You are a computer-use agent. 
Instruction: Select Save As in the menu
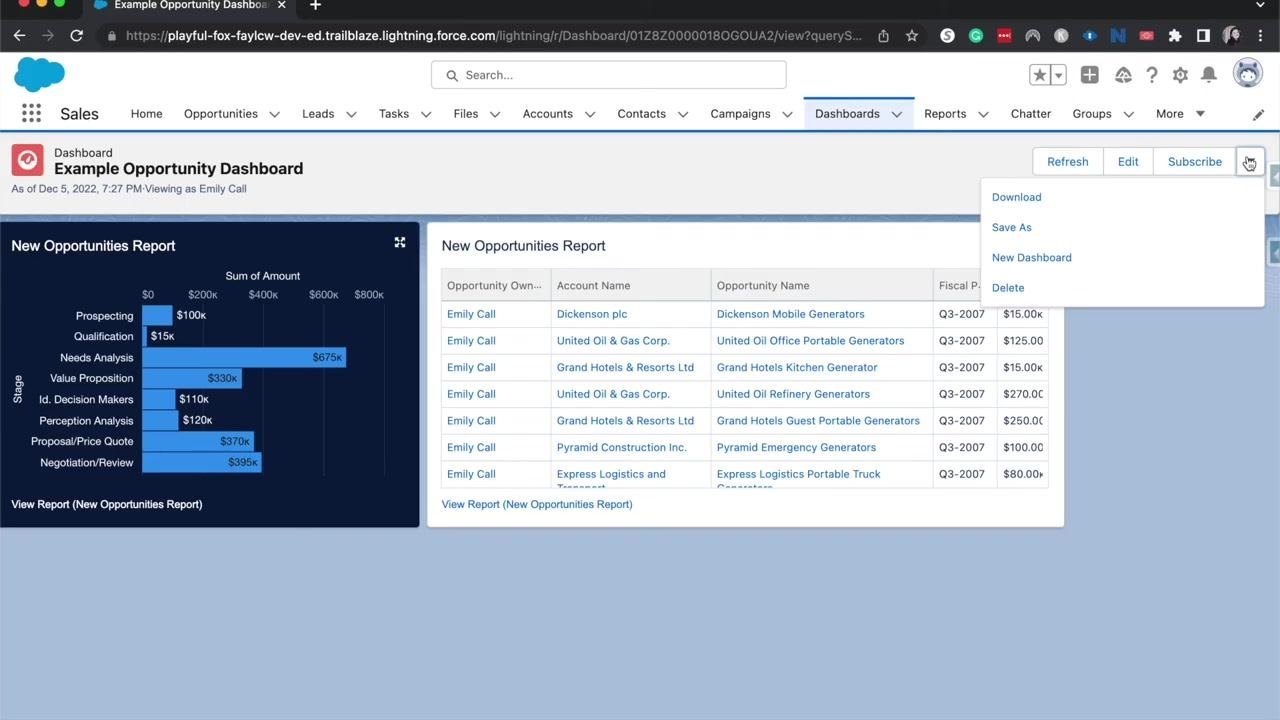pos(1012,227)
